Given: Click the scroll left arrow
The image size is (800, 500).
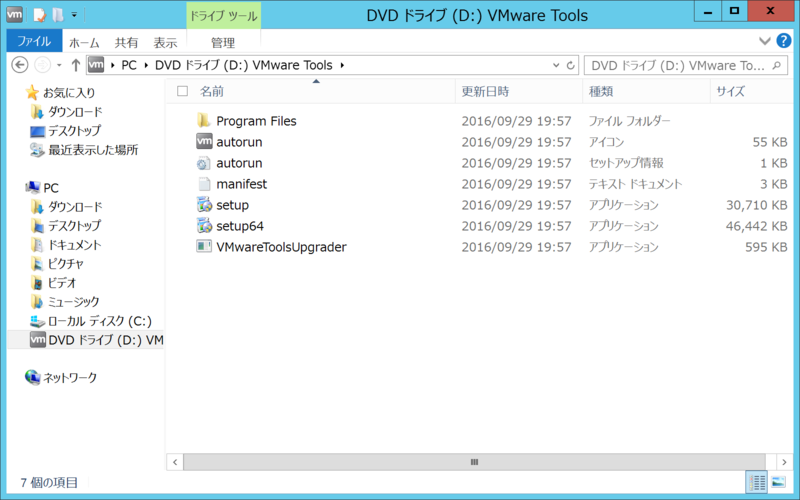Looking at the screenshot, I should pos(175,462).
